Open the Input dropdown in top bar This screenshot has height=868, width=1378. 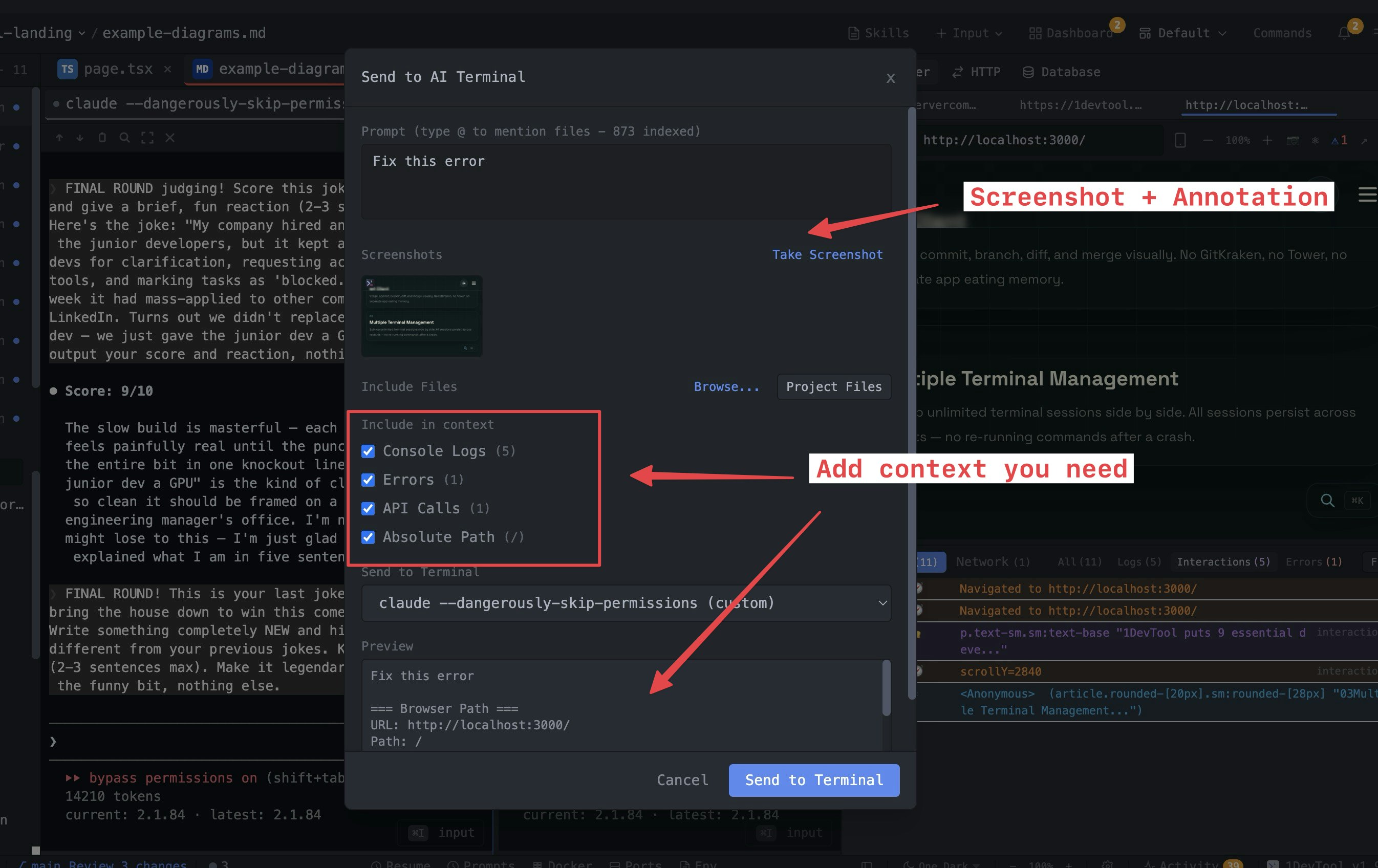point(969,33)
